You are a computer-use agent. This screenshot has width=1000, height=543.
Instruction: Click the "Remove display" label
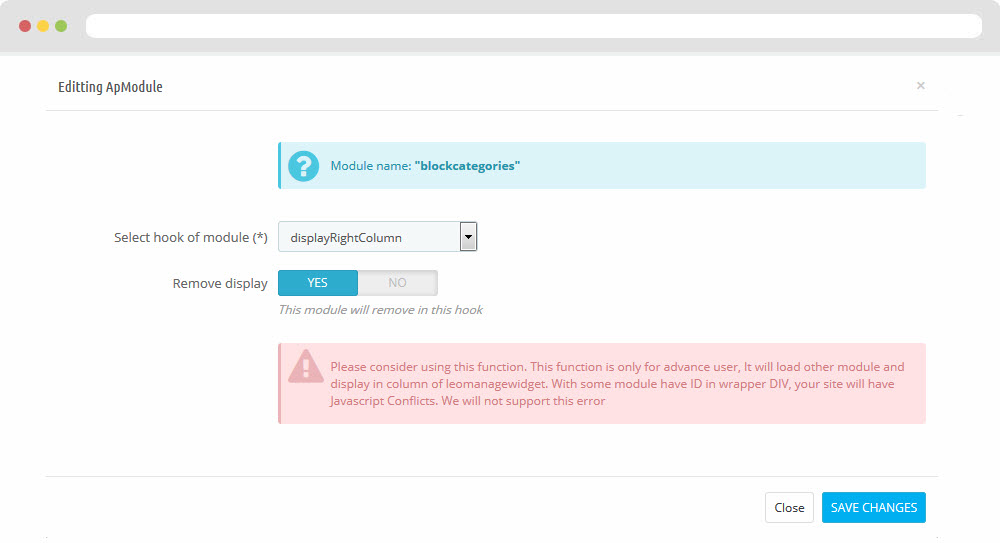[x=220, y=284]
